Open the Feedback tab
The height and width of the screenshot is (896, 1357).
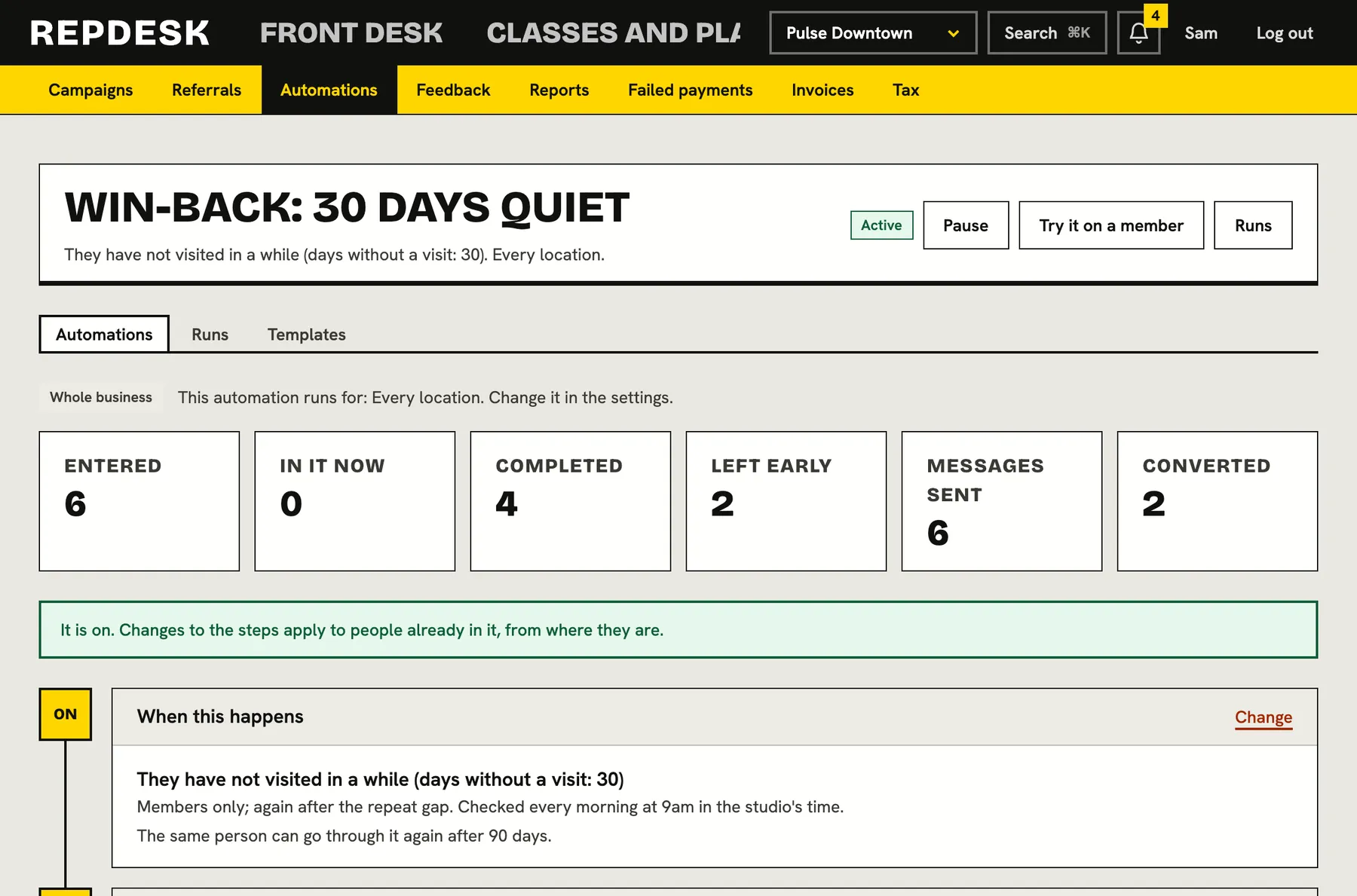pos(453,90)
